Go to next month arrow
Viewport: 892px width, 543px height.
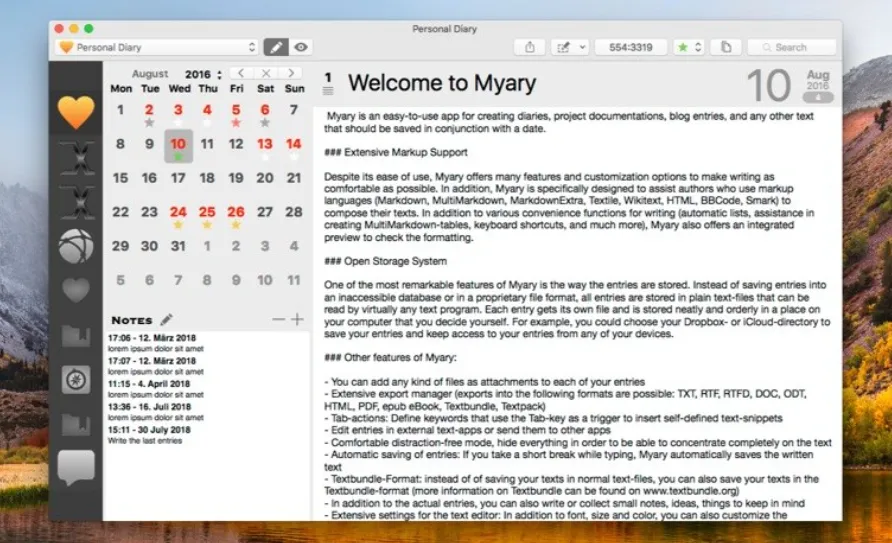(x=291, y=73)
